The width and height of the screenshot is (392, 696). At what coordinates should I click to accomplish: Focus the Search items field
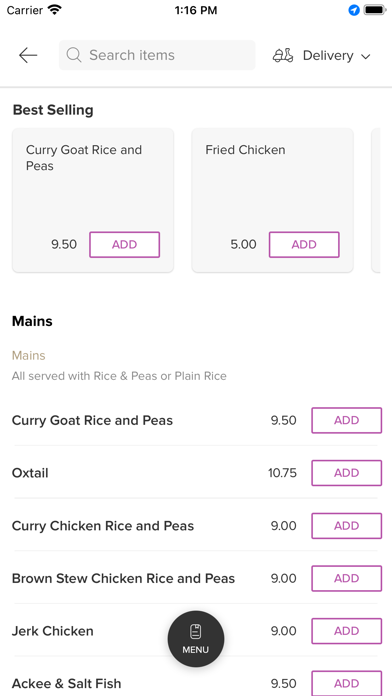tap(157, 55)
